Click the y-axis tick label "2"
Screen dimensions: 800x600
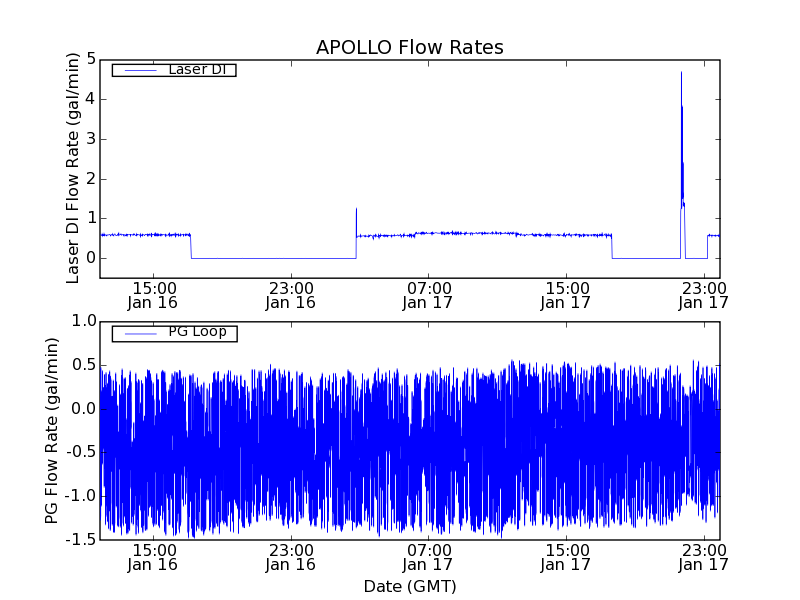pyautogui.click(x=91, y=179)
